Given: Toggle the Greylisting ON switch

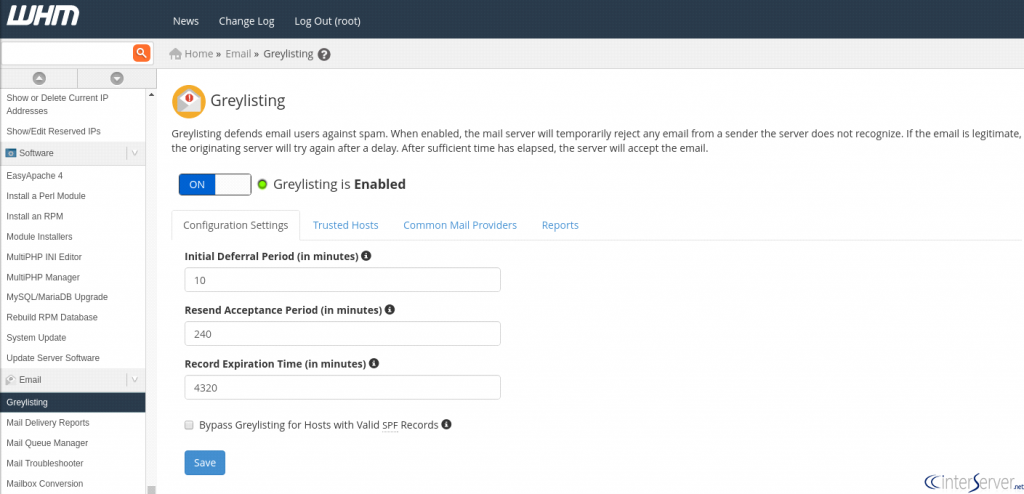Looking at the screenshot, I should (215, 184).
